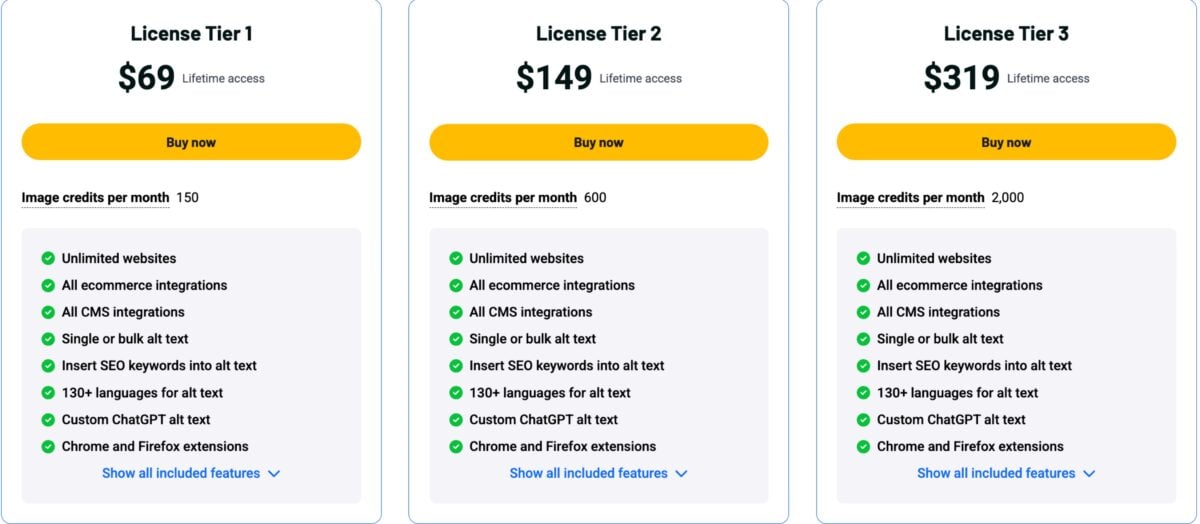
Task: Click Tier 1 Image credits per month label
Action: click(x=95, y=198)
